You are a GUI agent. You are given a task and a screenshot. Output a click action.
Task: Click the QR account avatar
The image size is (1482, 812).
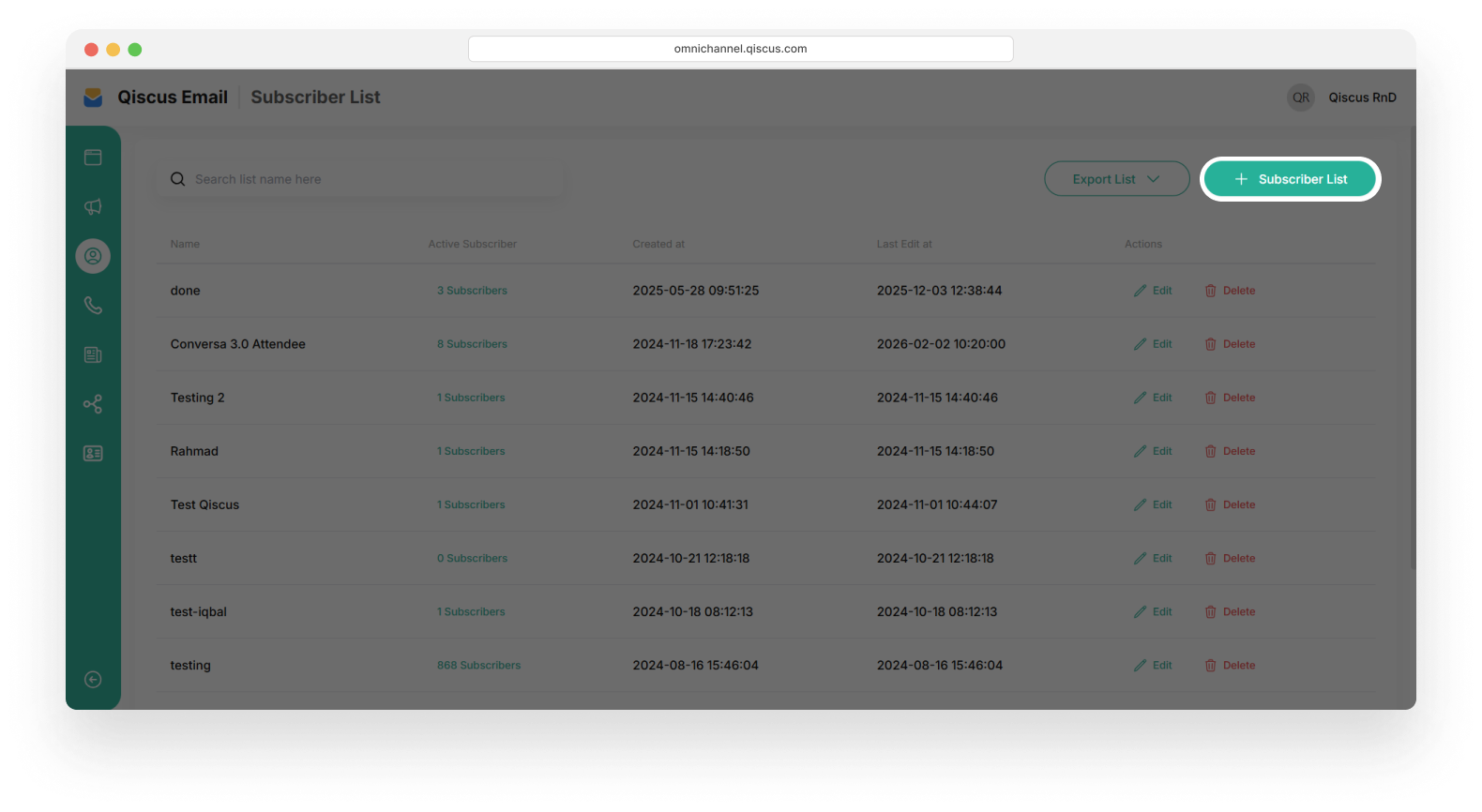click(1300, 98)
